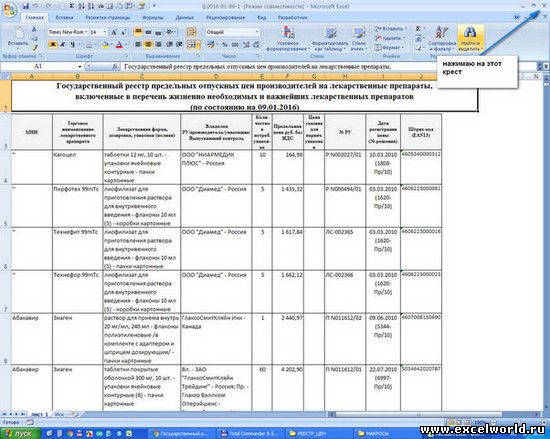Apply the accounting number format
Screen dimensions: 550x439
pos(210,45)
